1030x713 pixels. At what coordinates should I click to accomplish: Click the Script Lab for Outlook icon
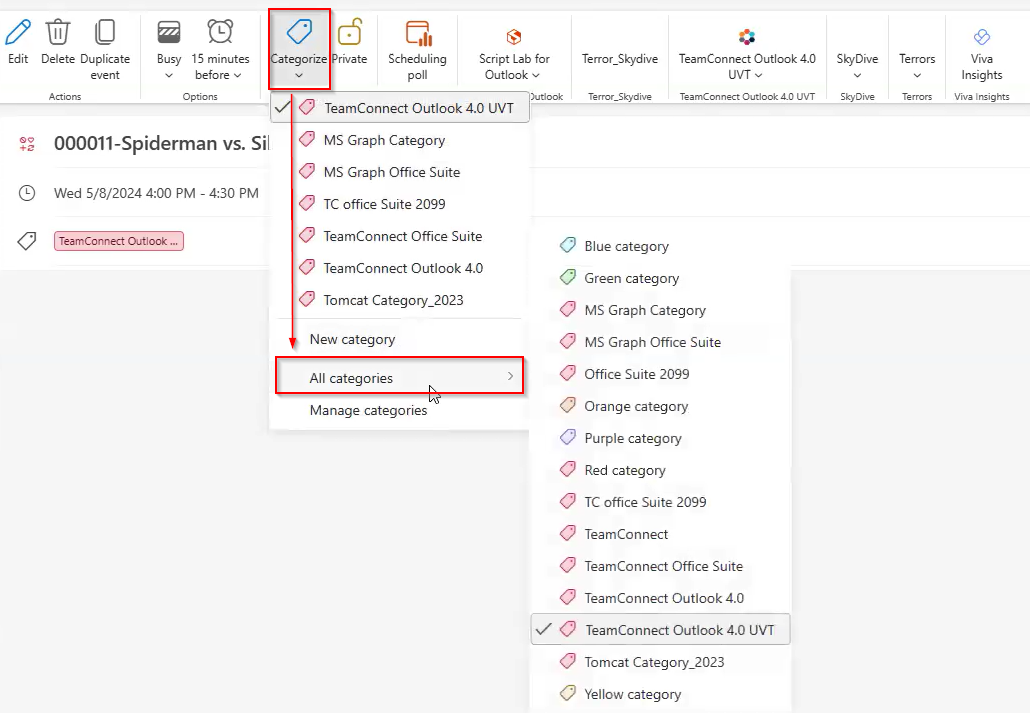[514, 37]
